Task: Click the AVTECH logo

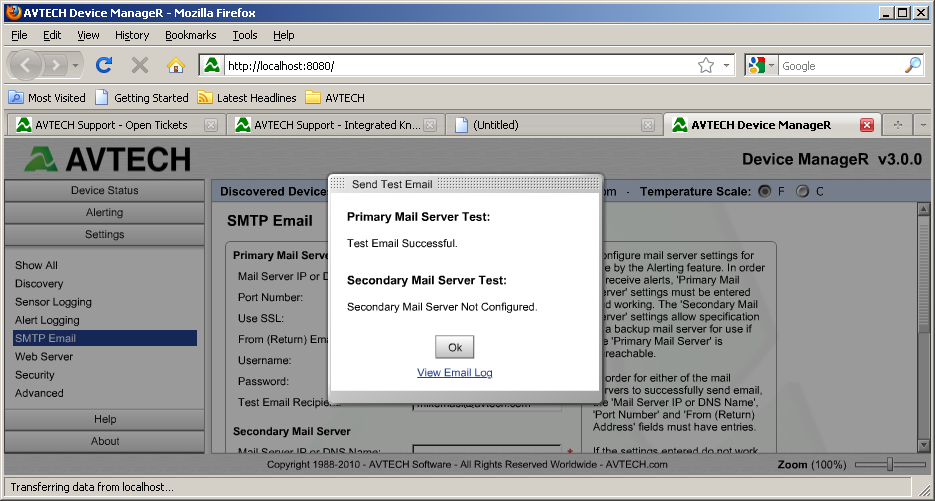Action: coord(107,159)
